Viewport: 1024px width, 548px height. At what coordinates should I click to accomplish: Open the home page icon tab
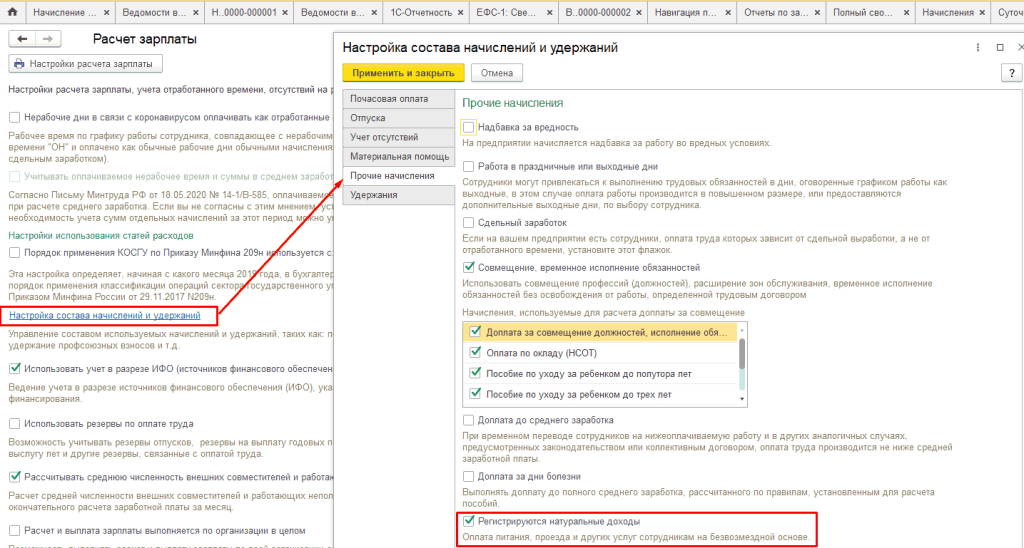[x=12, y=12]
